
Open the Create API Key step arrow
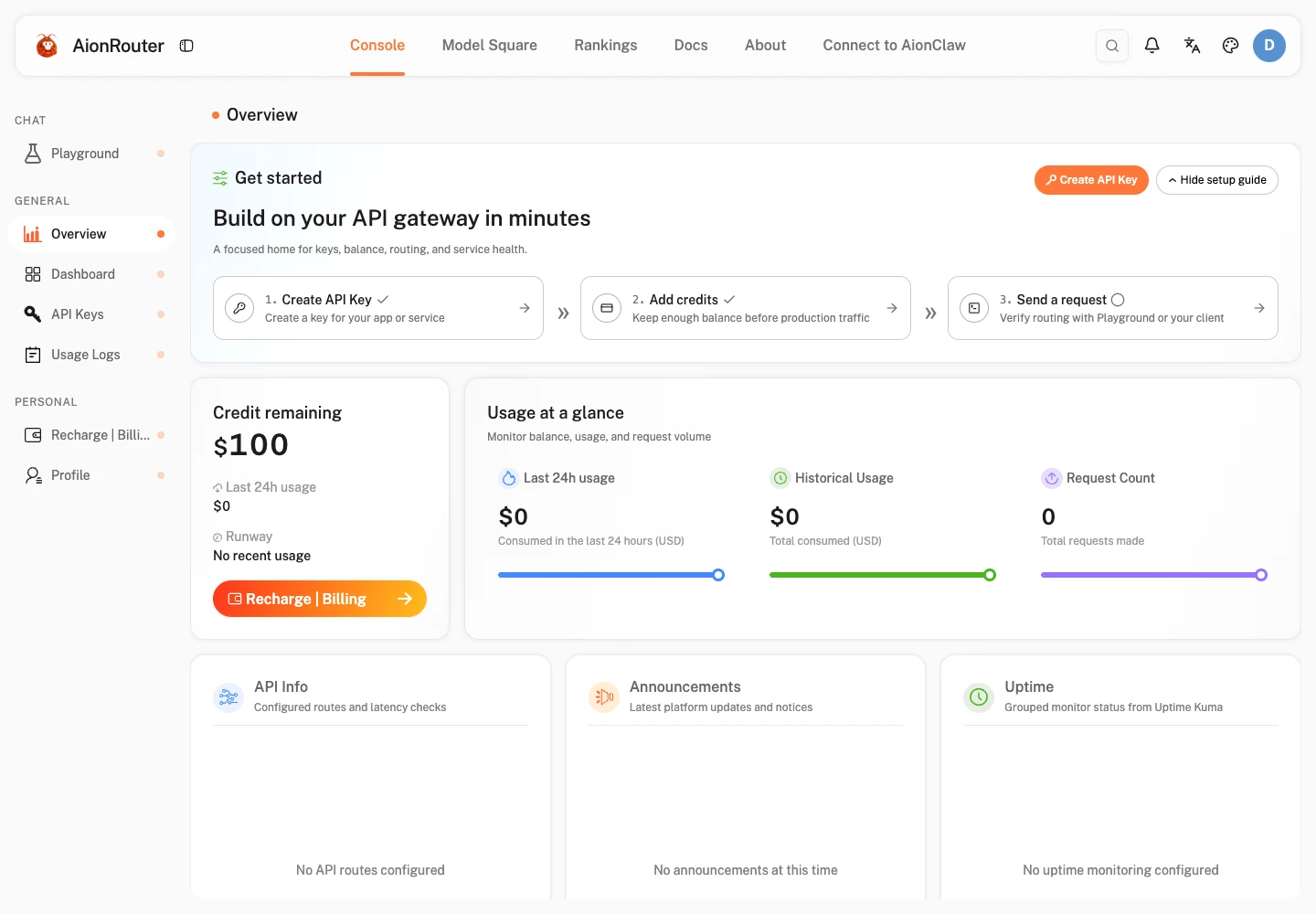pos(525,308)
